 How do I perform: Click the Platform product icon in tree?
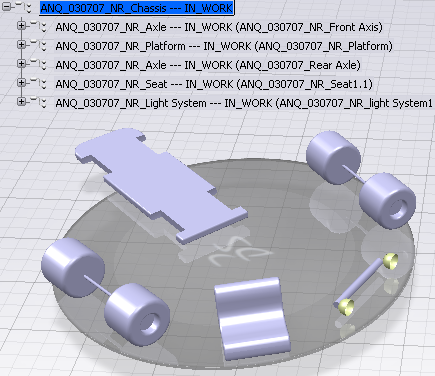tap(38, 45)
